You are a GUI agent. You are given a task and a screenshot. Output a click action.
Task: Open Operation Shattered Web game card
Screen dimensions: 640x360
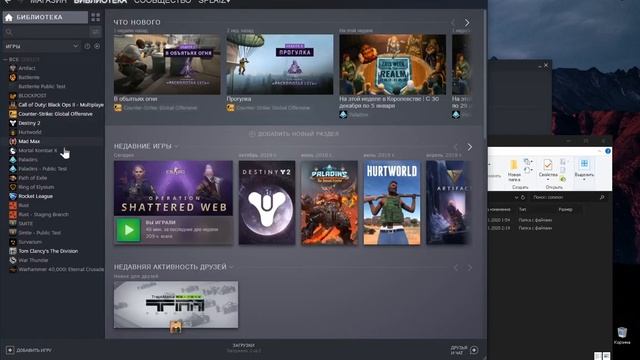point(173,188)
